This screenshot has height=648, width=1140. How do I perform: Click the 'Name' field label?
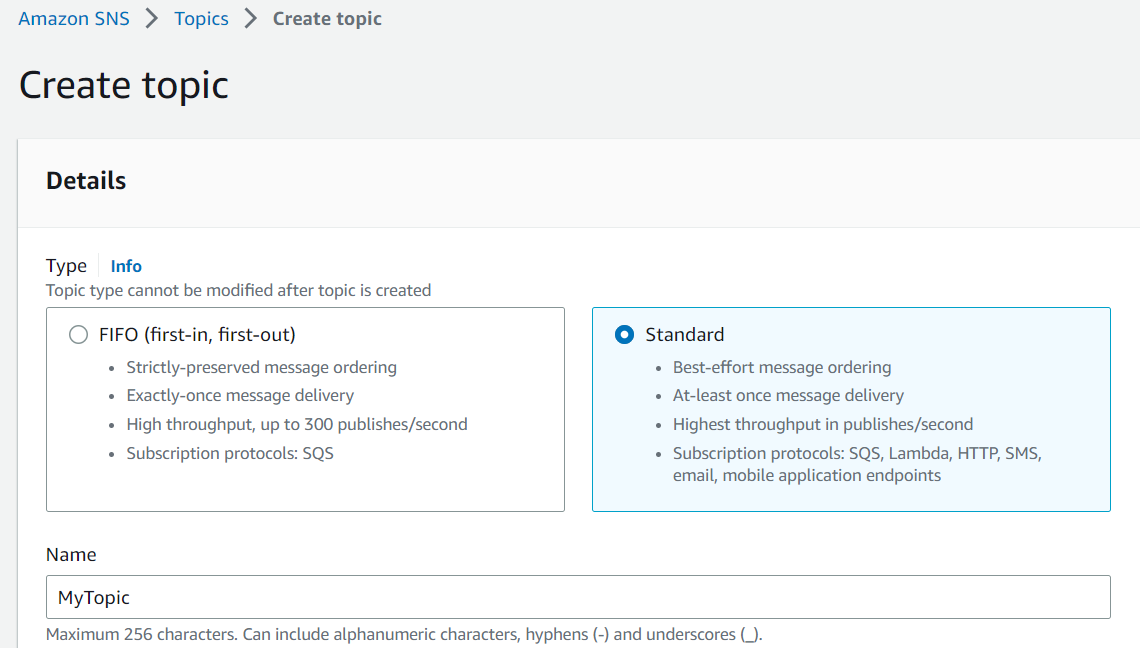(x=71, y=554)
